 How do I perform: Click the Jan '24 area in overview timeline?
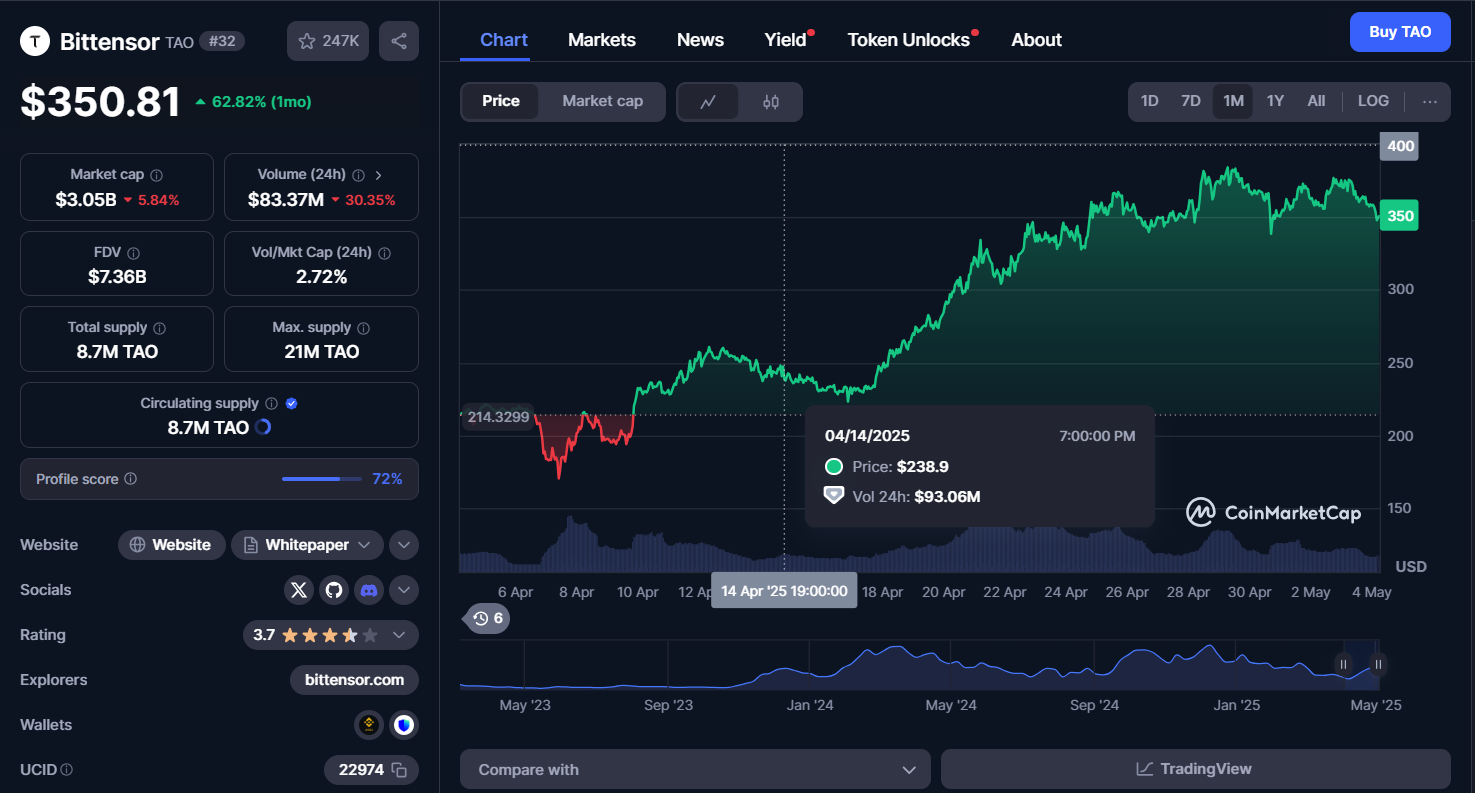[x=810, y=705]
